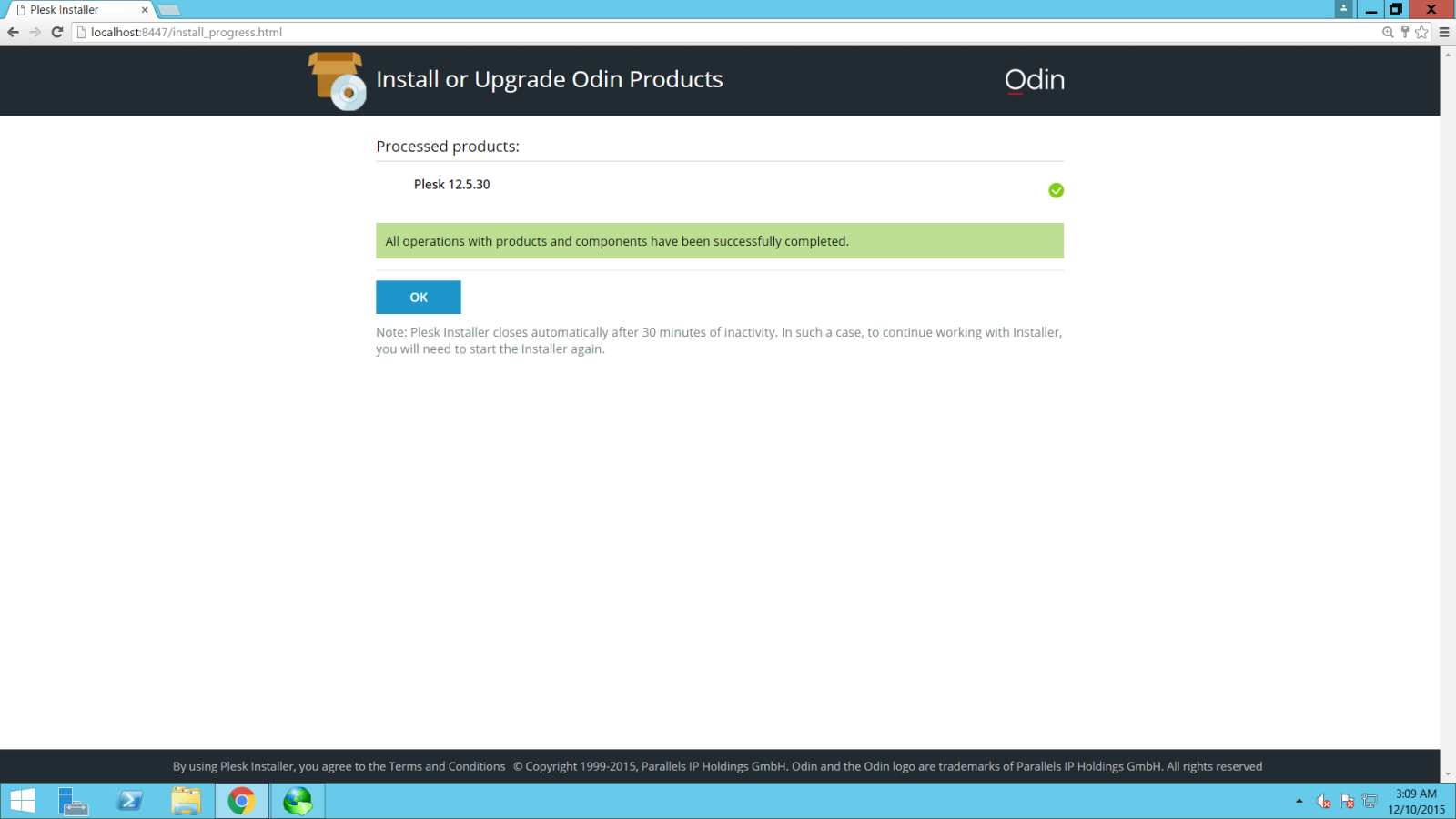
Task: Open File Explorer from the taskbar
Action: point(186,801)
